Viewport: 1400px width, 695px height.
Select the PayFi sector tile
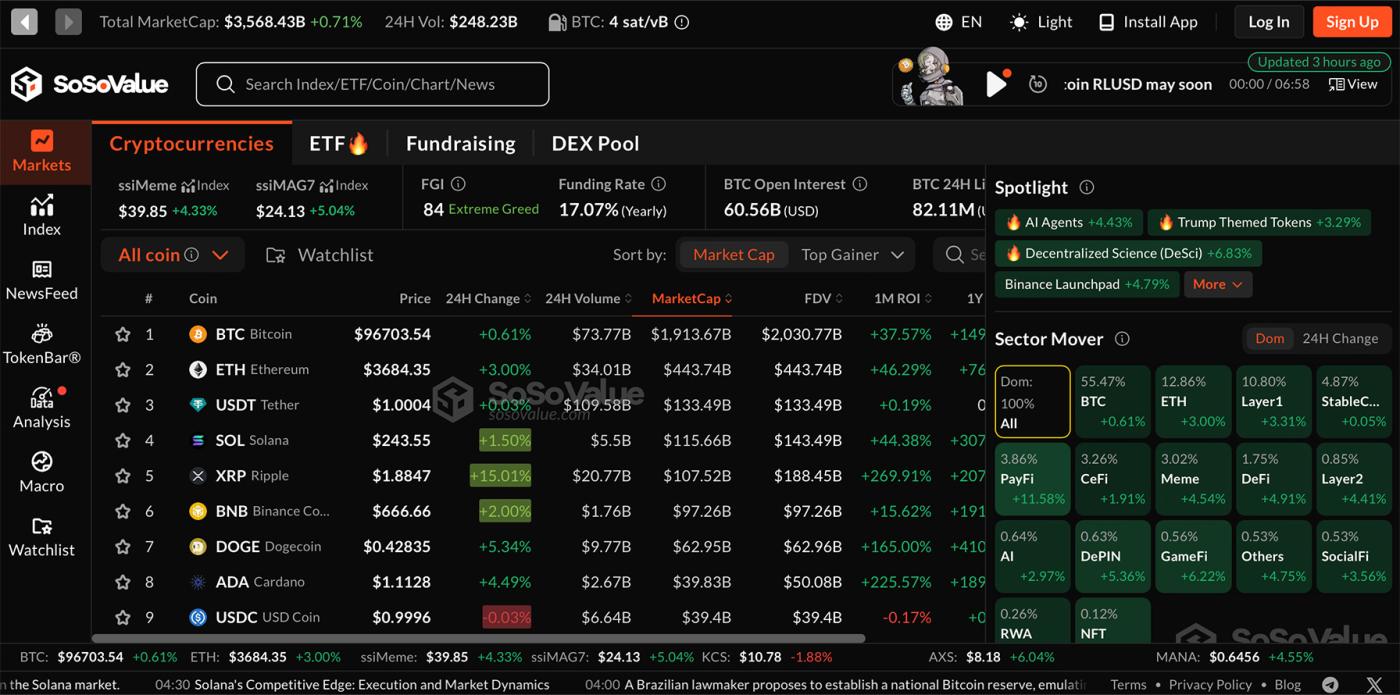click(x=1033, y=479)
